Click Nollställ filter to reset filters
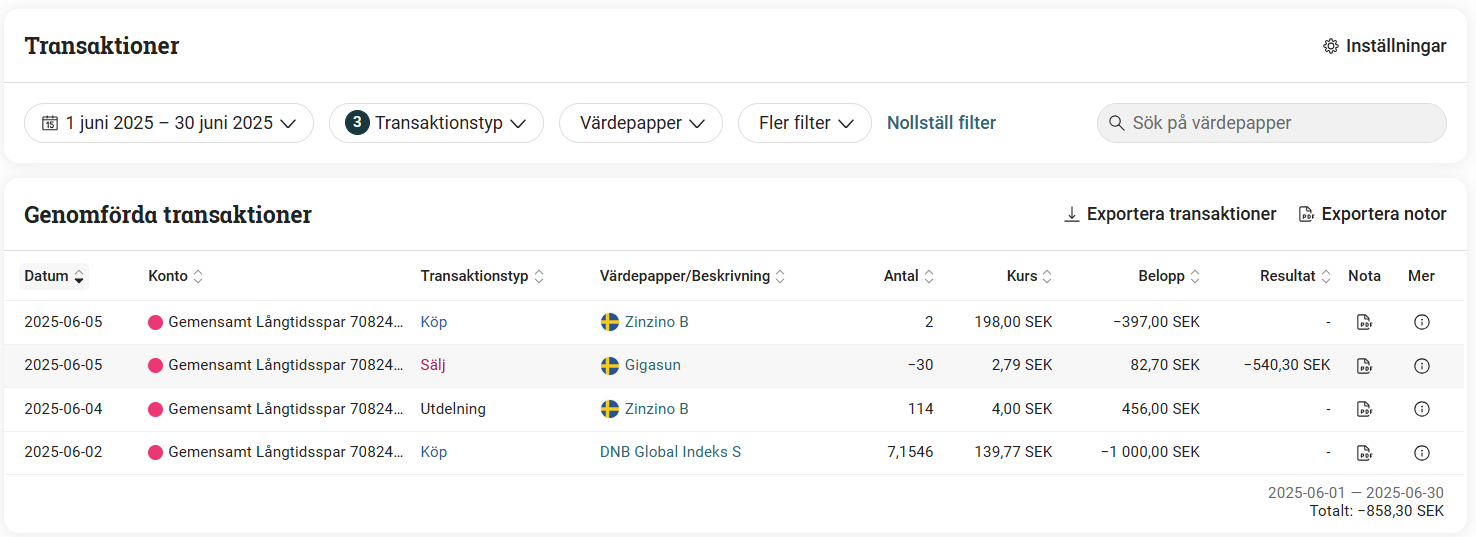 tap(941, 123)
